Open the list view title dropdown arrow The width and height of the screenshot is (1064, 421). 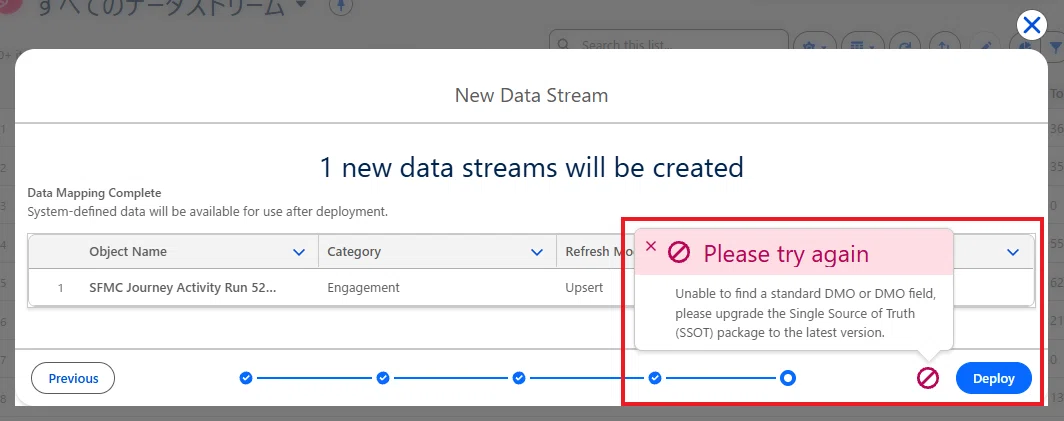point(301,5)
